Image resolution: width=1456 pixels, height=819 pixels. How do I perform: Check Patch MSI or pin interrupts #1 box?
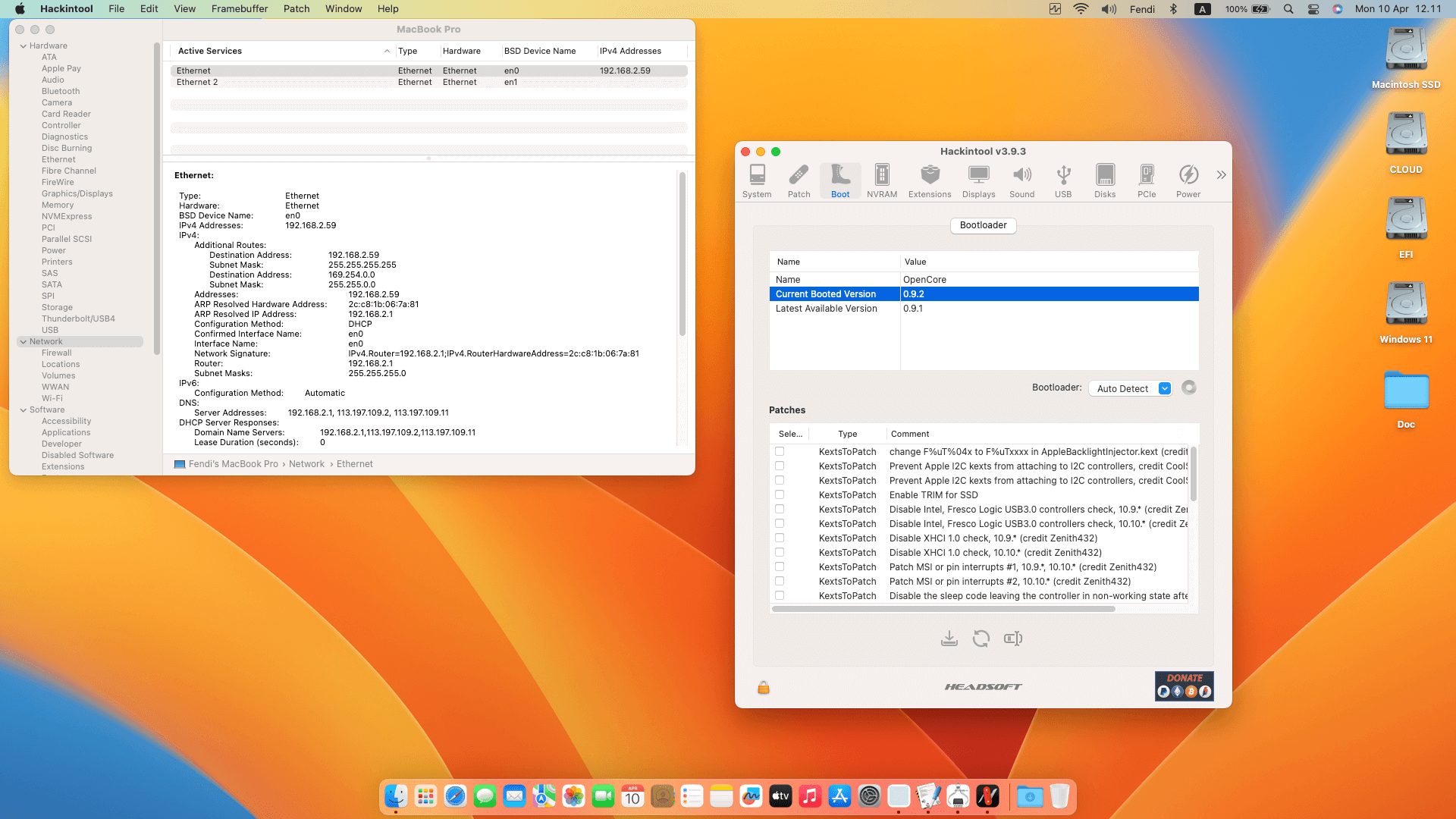click(780, 566)
